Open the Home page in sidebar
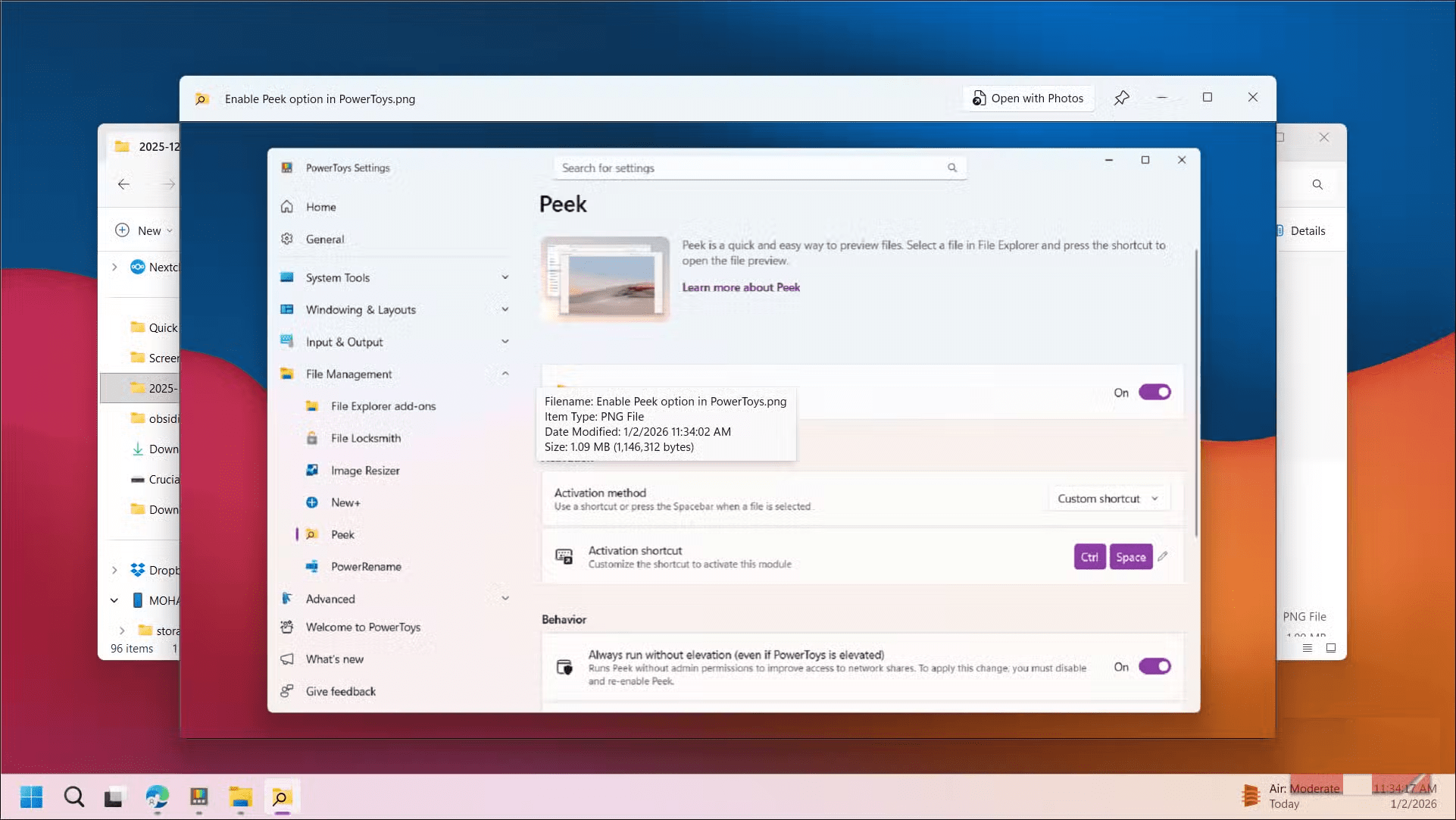1456x820 pixels. 320,207
